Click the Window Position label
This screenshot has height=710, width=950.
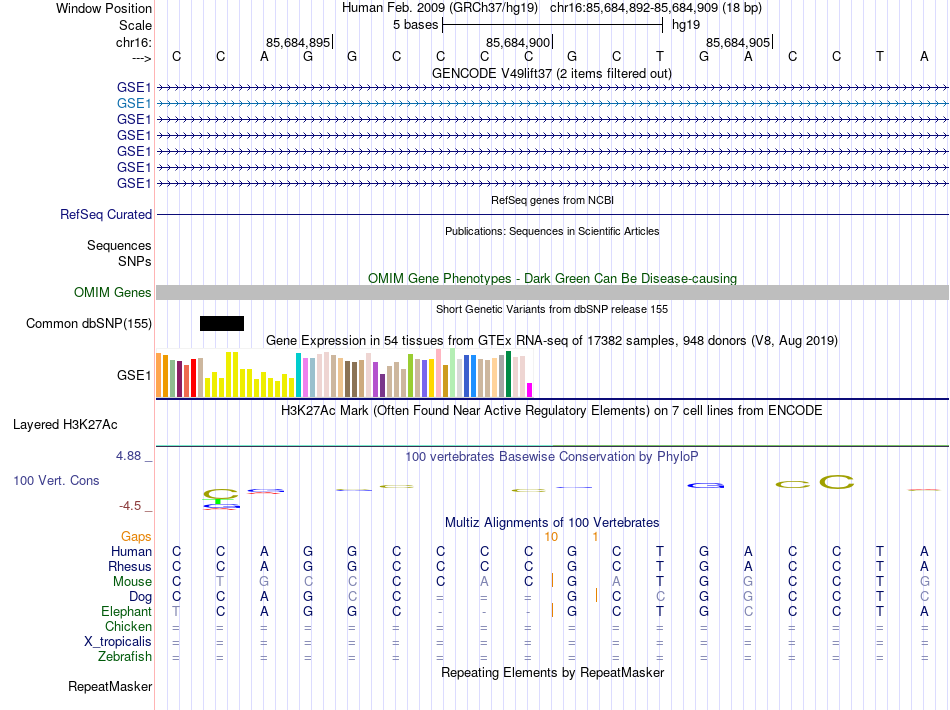click(x=104, y=8)
